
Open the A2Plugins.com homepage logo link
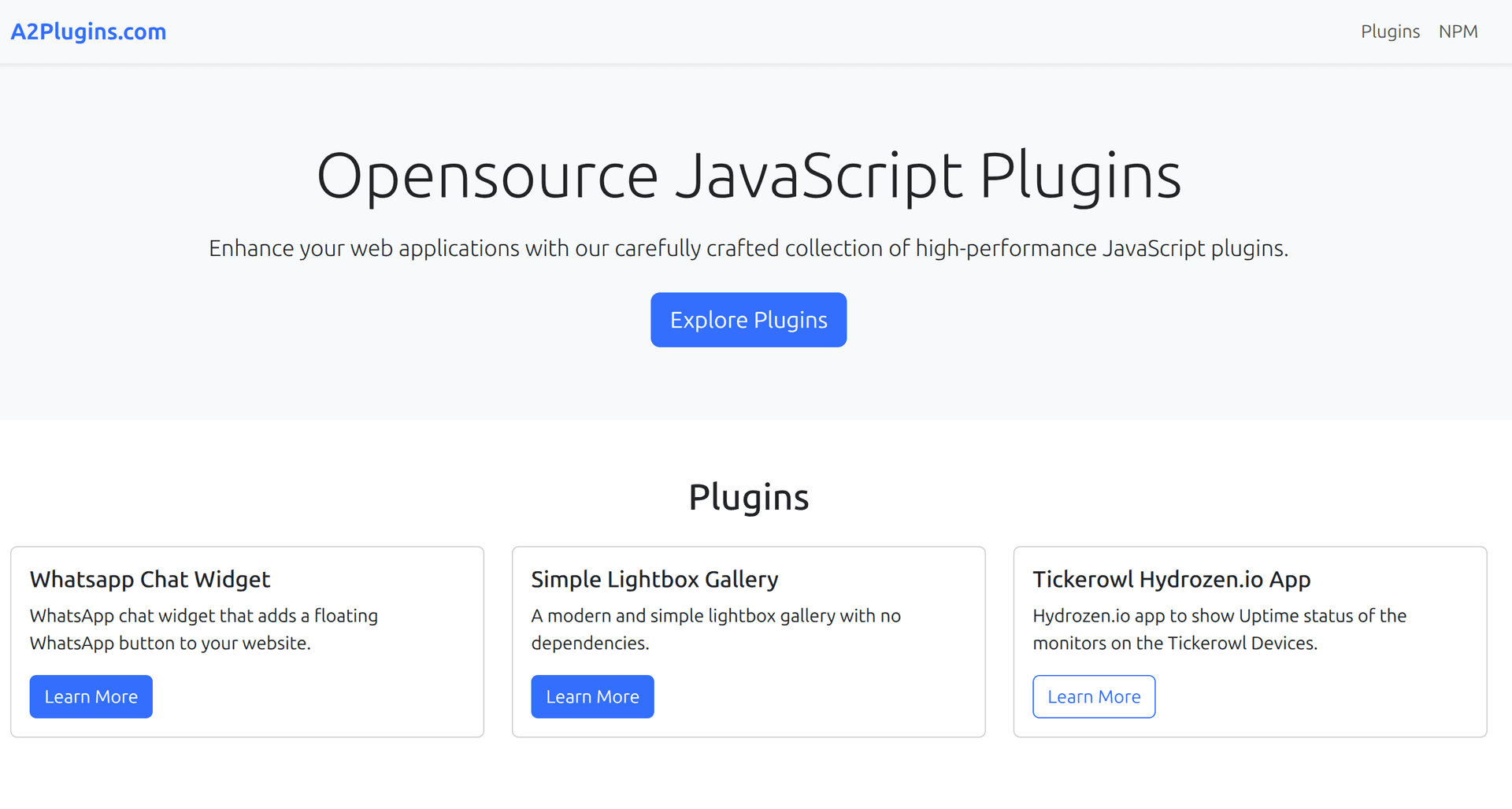tap(88, 32)
